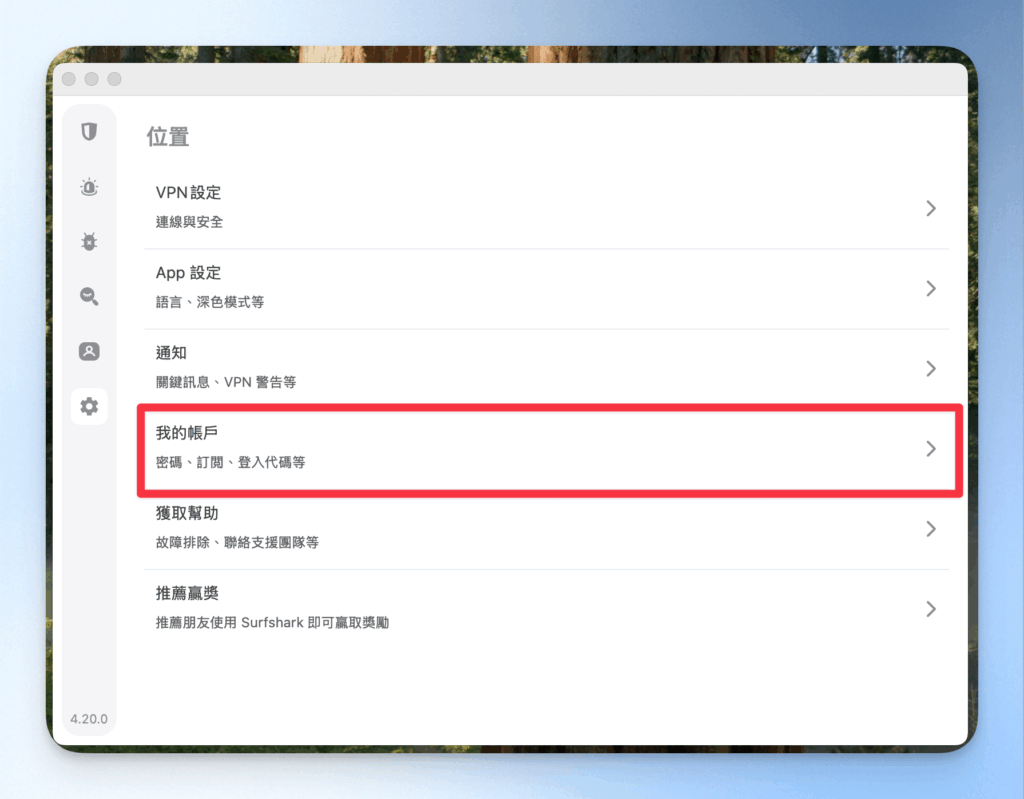
Task: Open the VPN 設定 menu row
Action: pyautogui.click(x=547, y=208)
